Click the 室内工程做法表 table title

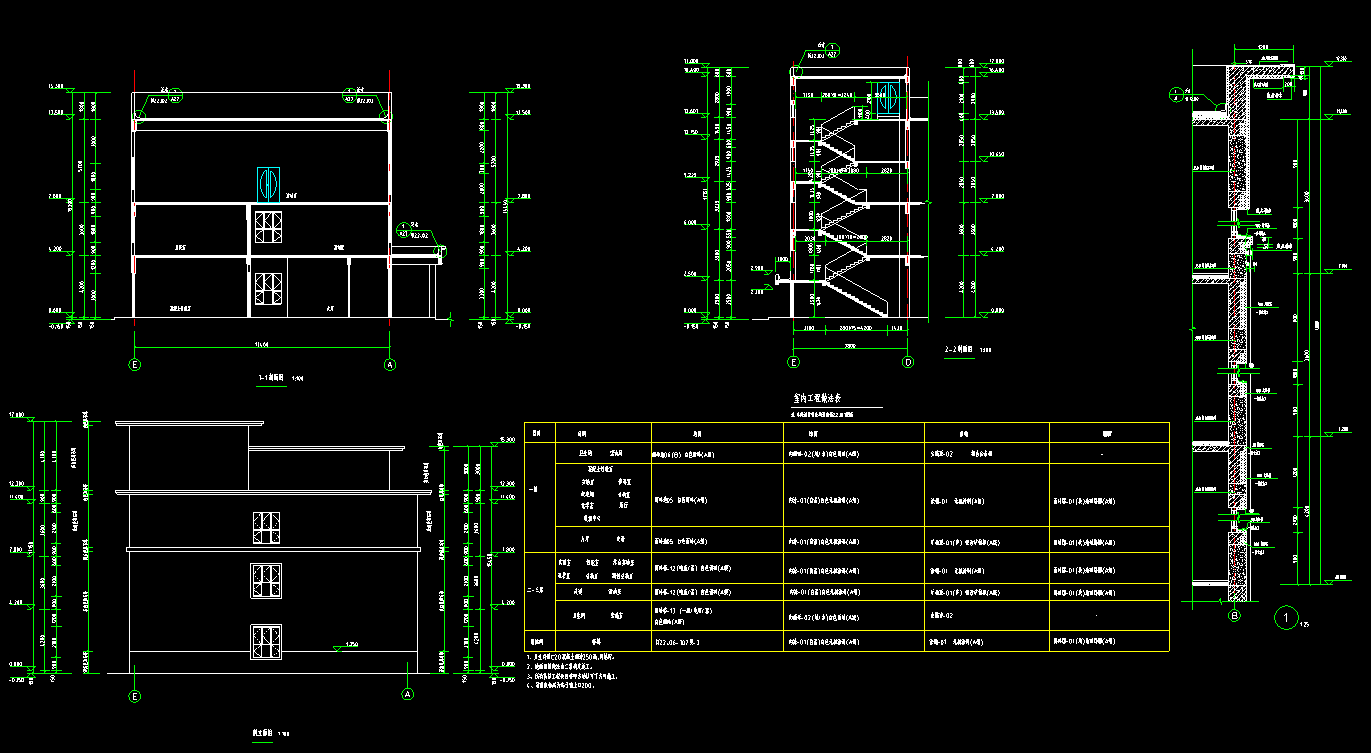(x=820, y=397)
